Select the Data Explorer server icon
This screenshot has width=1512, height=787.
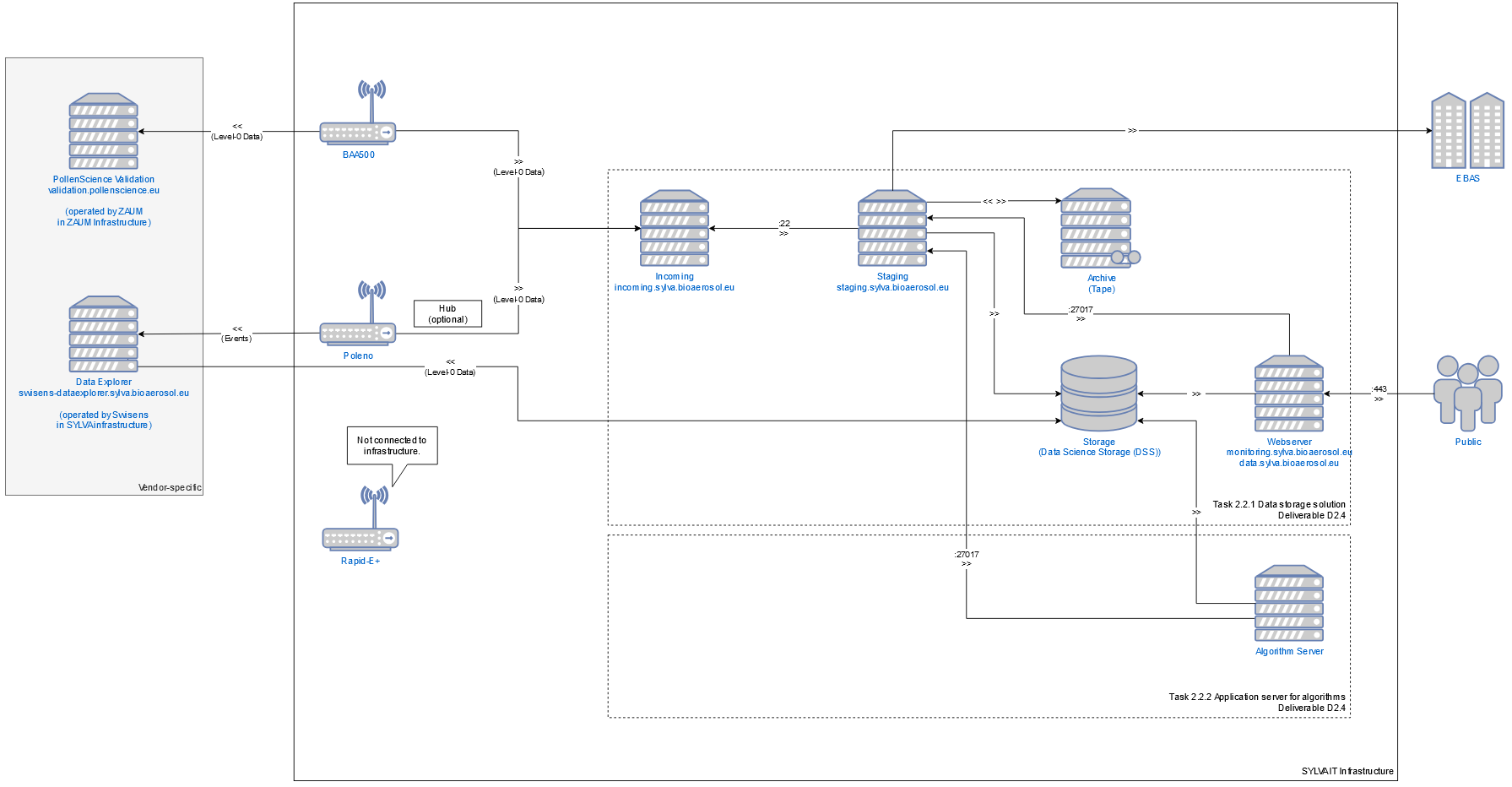103,334
